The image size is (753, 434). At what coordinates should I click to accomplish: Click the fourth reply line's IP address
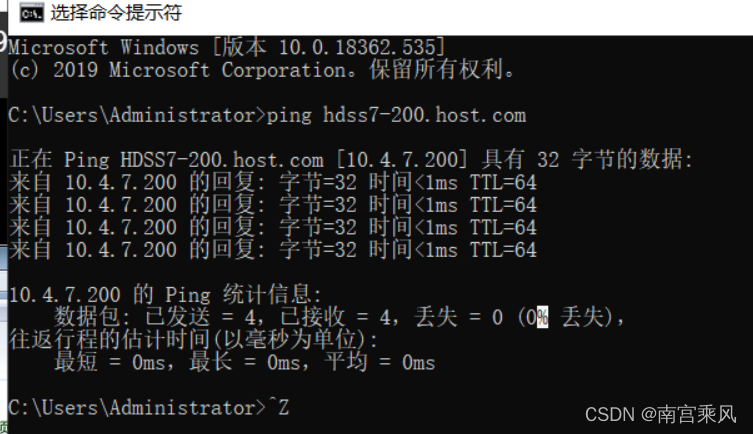pos(121,250)
